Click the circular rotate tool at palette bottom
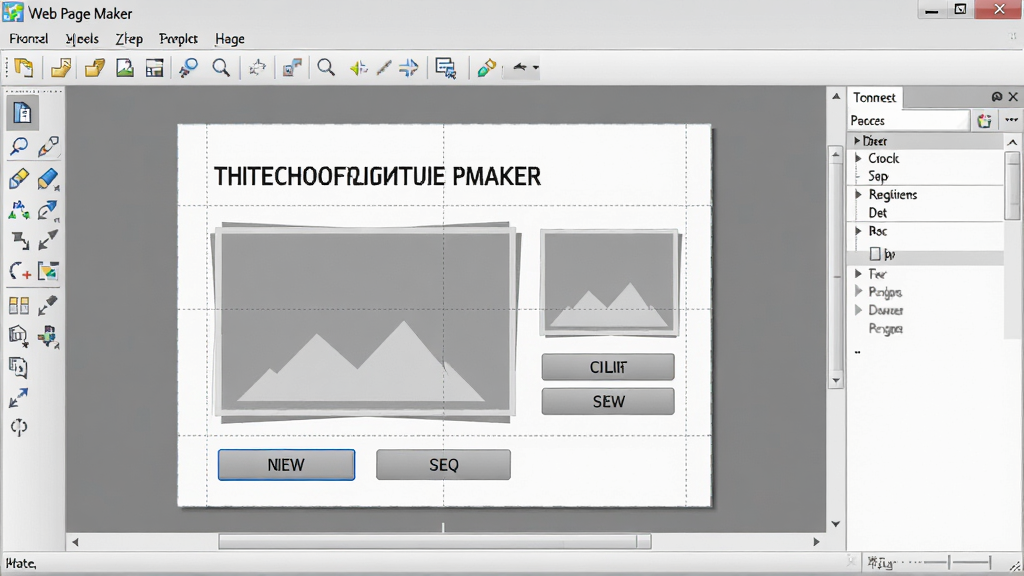This screenshot has height=576, width=1024. point(19,427)
